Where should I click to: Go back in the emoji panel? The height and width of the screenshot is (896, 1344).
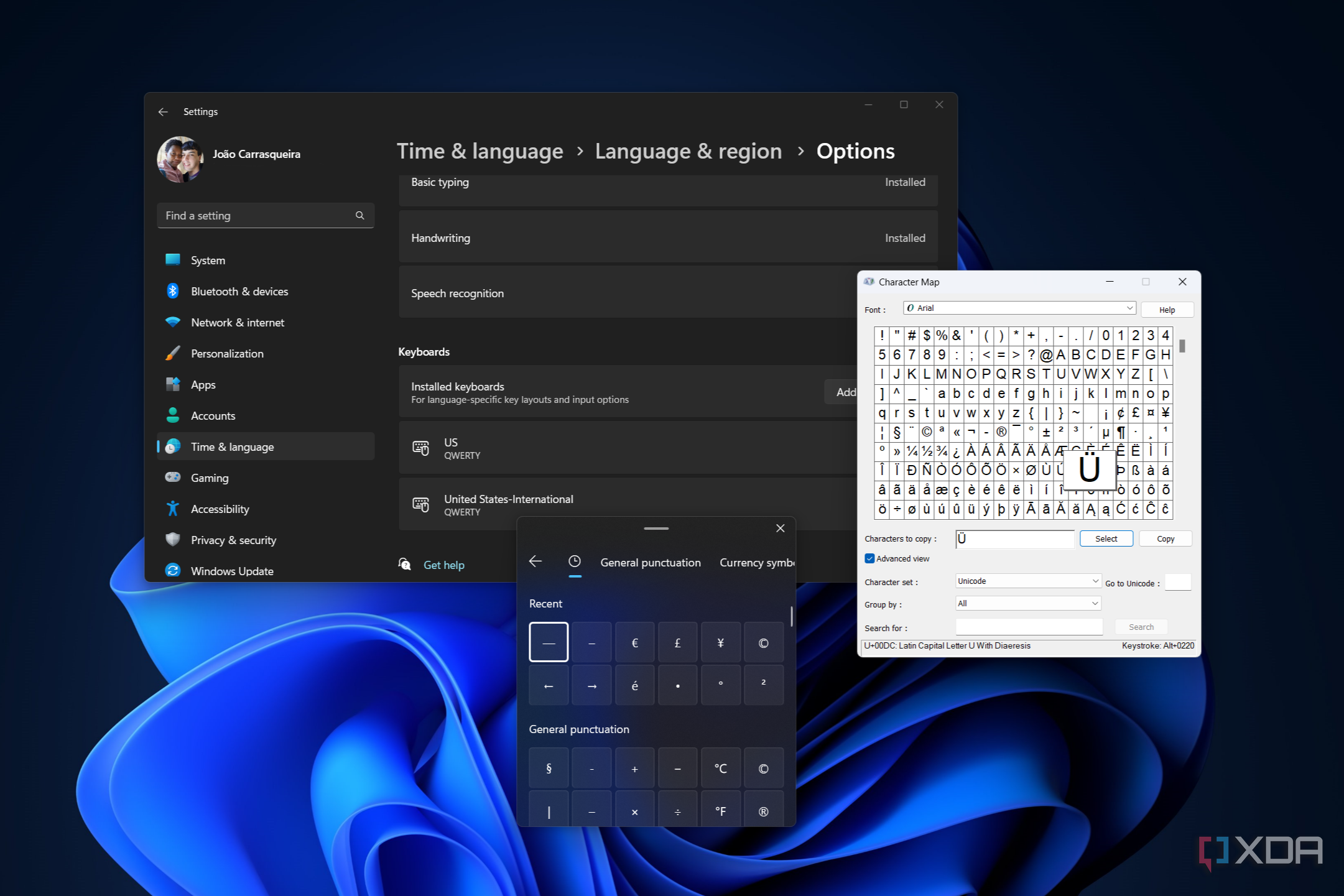[535, 561]
